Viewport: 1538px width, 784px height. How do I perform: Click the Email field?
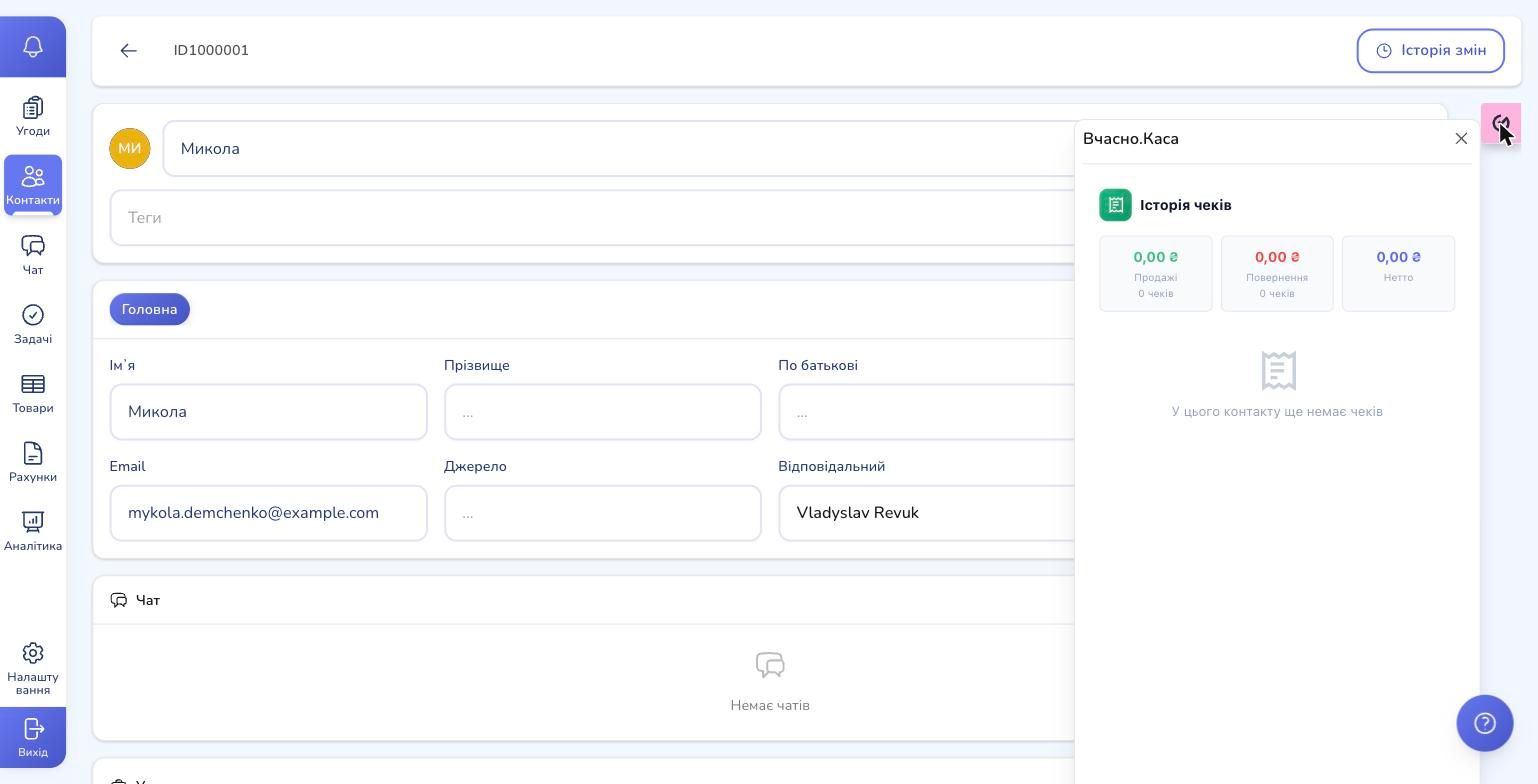[268, 513]
